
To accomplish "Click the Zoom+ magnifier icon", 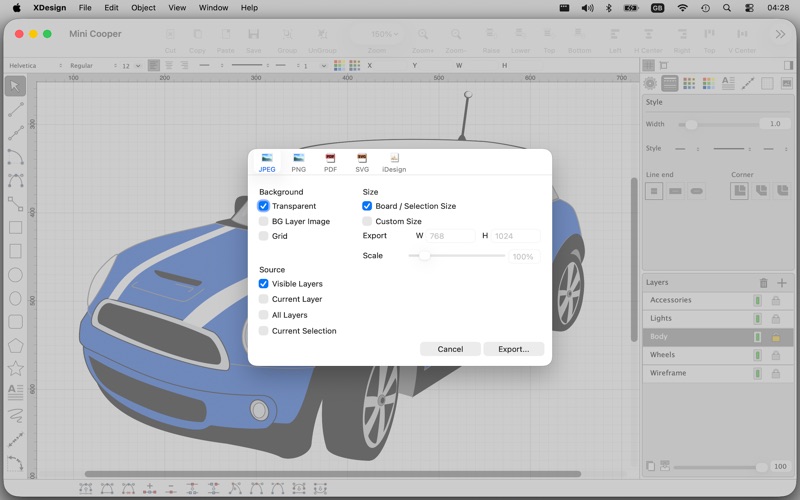I will (x=423, y=35).
